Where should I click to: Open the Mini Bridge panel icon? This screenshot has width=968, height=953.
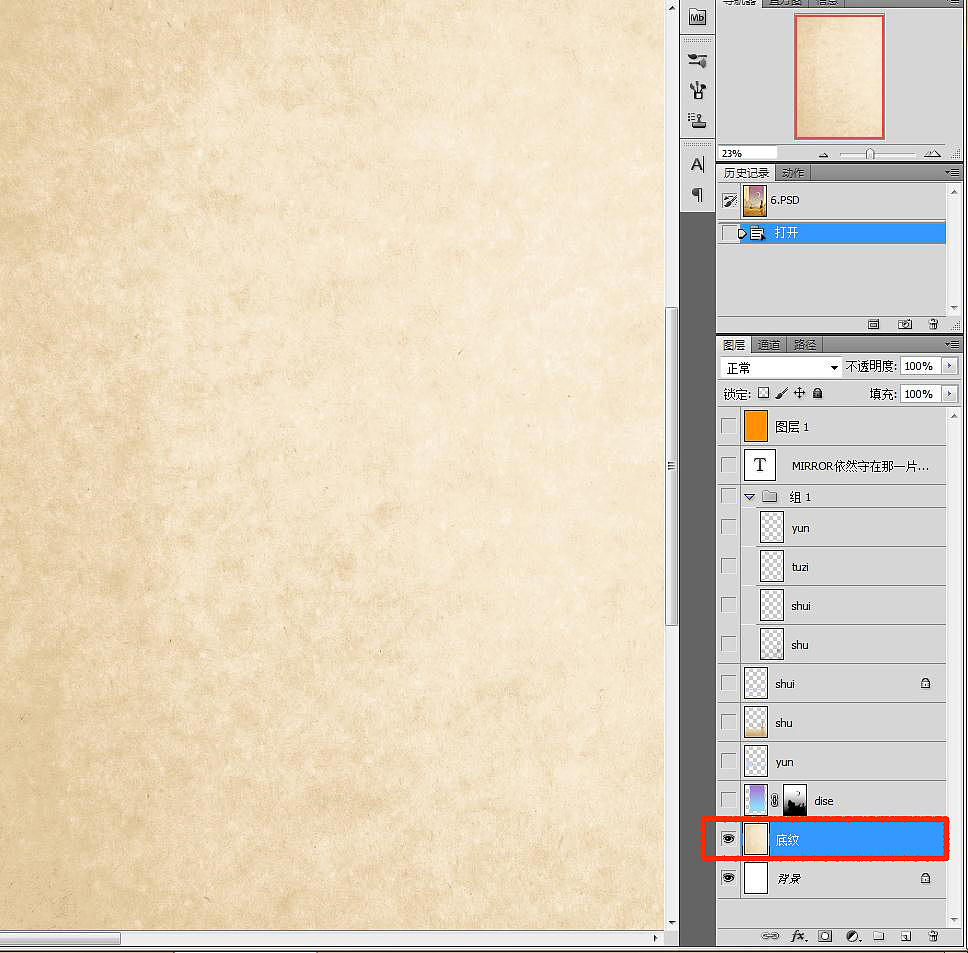coord(698,17)
